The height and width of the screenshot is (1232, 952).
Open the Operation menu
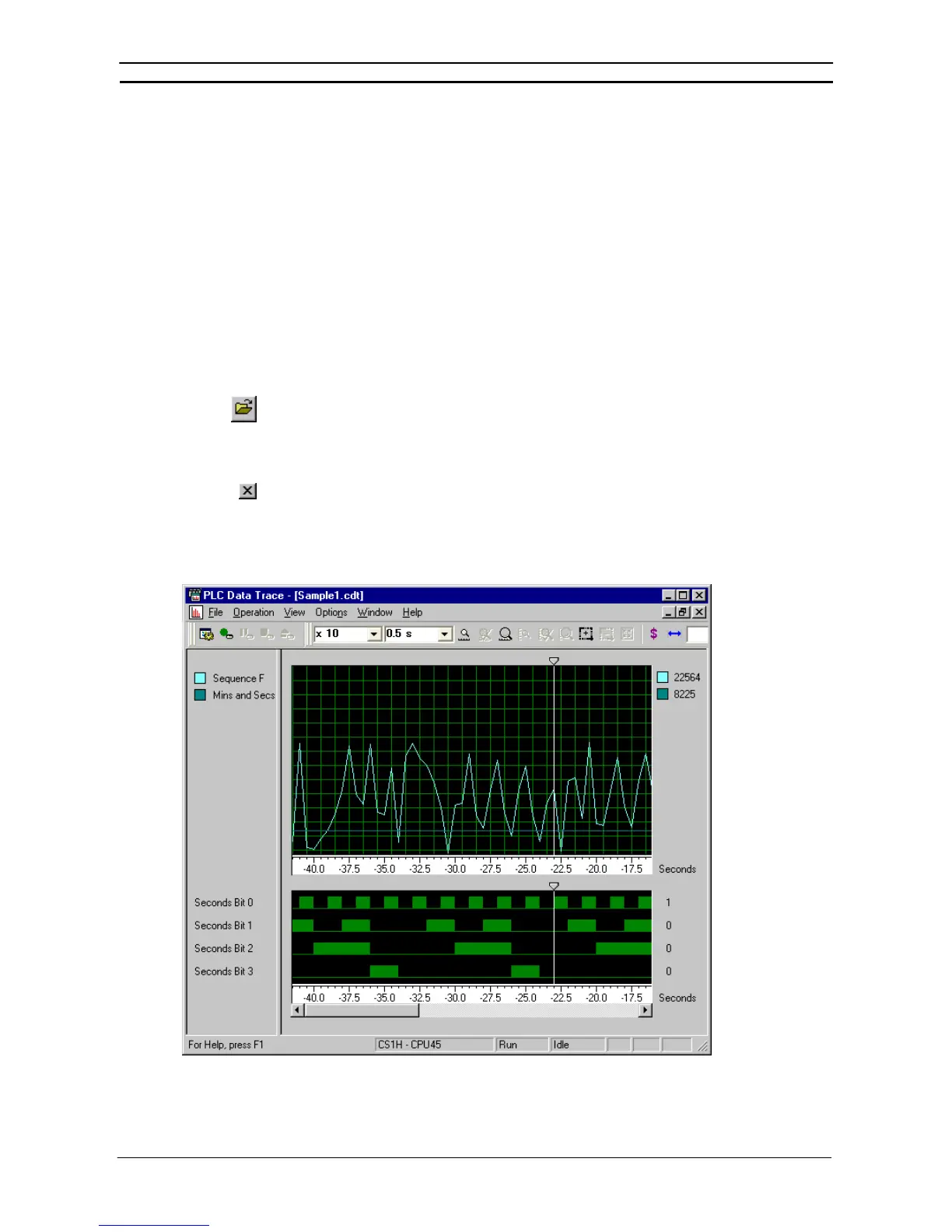(254, 612)
